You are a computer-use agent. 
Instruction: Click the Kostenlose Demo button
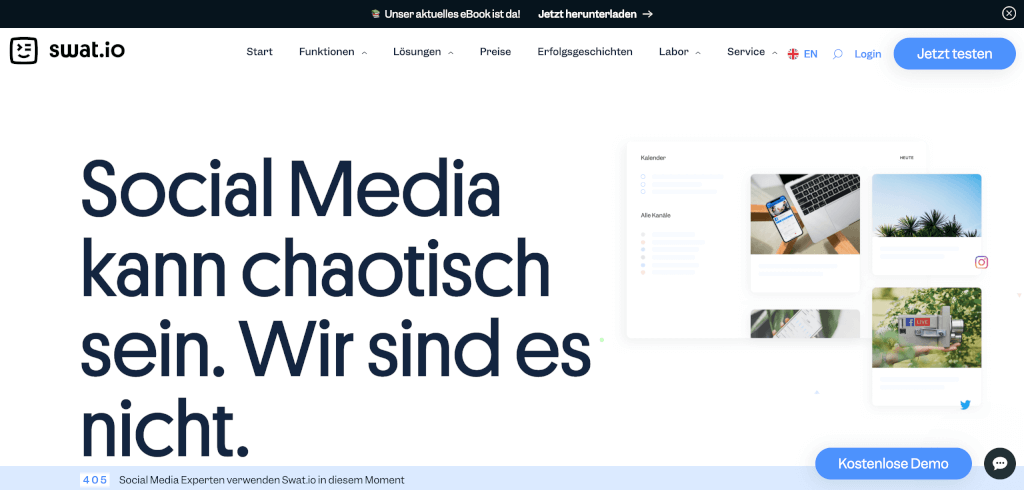pyautogui.click(x=893, y=464)
